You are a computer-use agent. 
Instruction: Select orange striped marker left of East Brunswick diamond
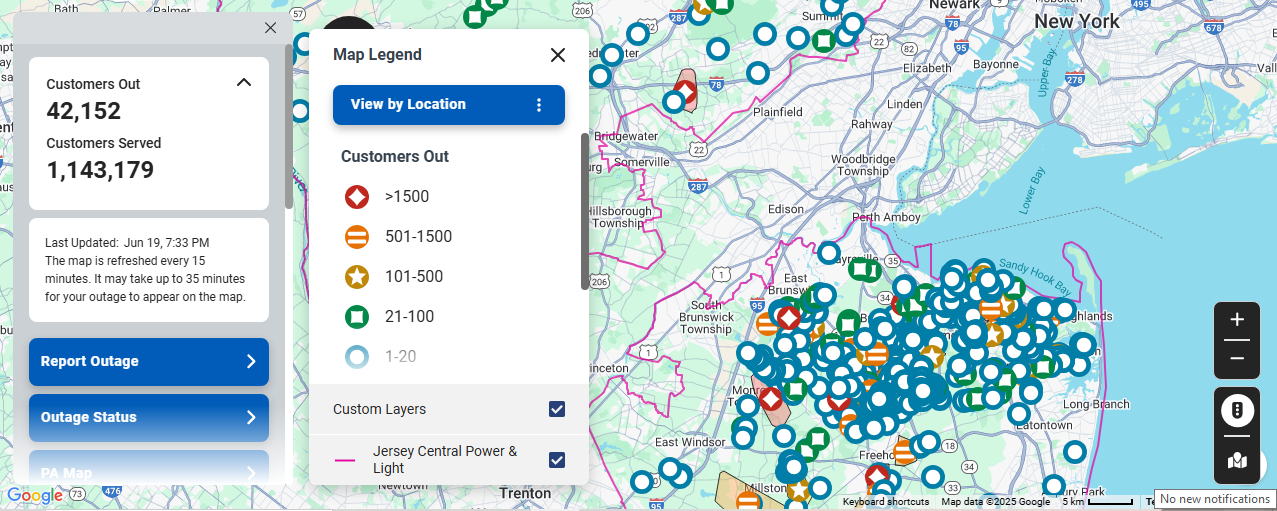(x=767, y=325)
